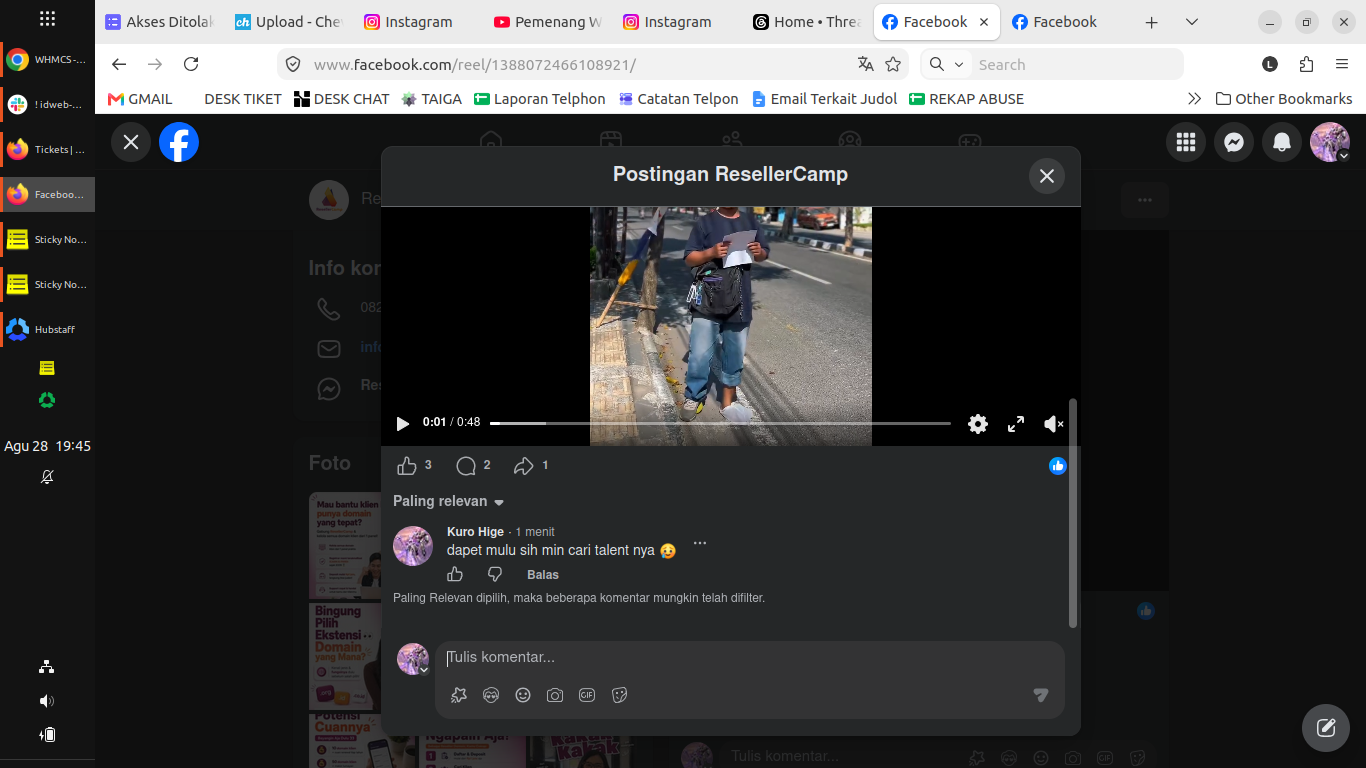
Task: Open video settings gear
Action: click(x=978, y=424)
